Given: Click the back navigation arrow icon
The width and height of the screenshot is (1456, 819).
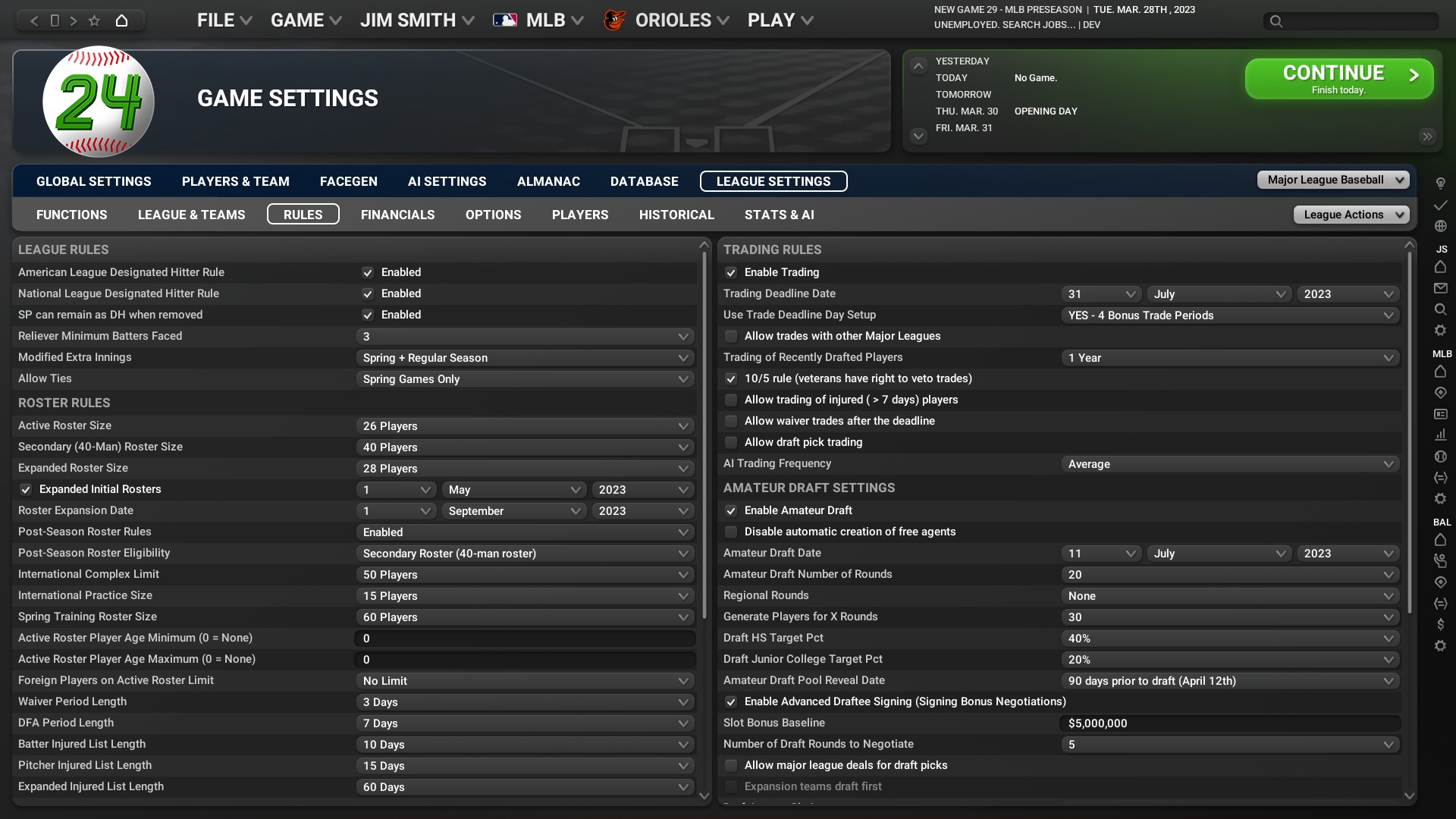Looking at the screenshot, I should pyautogui.click(x=33, y=20).
